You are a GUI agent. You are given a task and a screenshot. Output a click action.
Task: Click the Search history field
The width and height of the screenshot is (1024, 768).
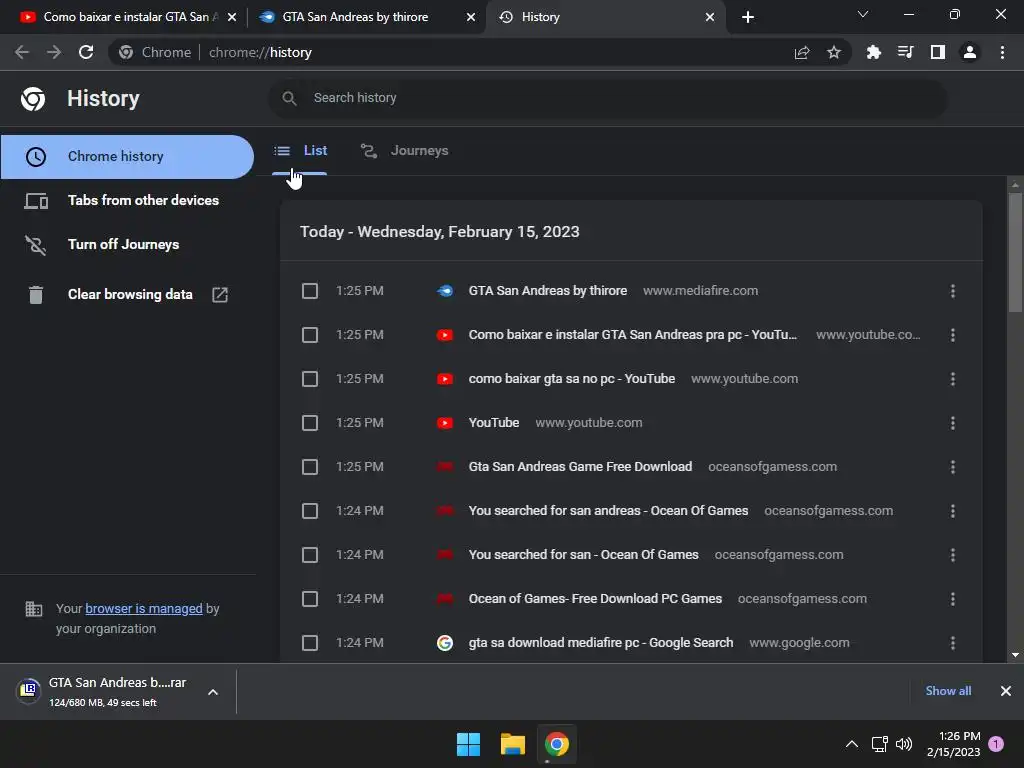click(607, 98)
